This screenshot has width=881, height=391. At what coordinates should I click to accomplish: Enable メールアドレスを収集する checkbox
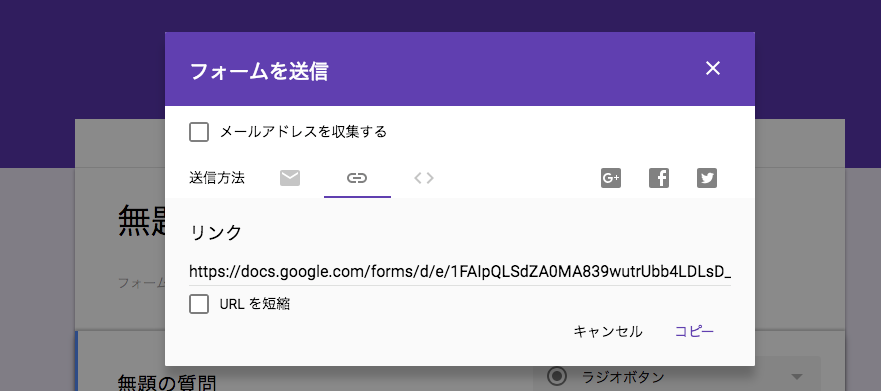click(199, 133)
